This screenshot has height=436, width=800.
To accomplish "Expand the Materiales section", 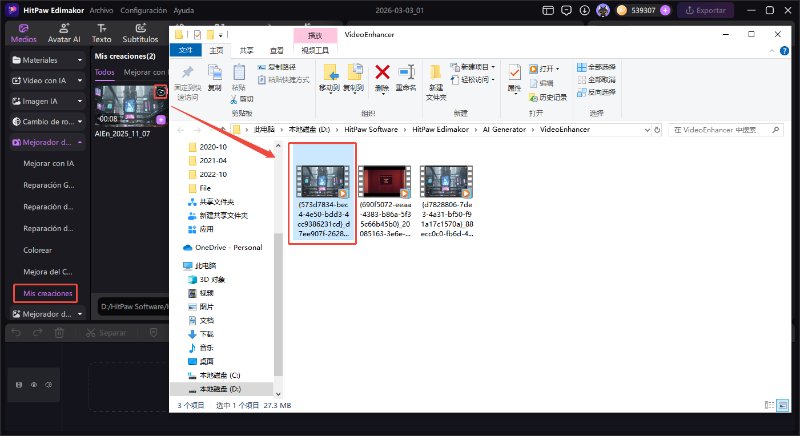I will point(46,60).
